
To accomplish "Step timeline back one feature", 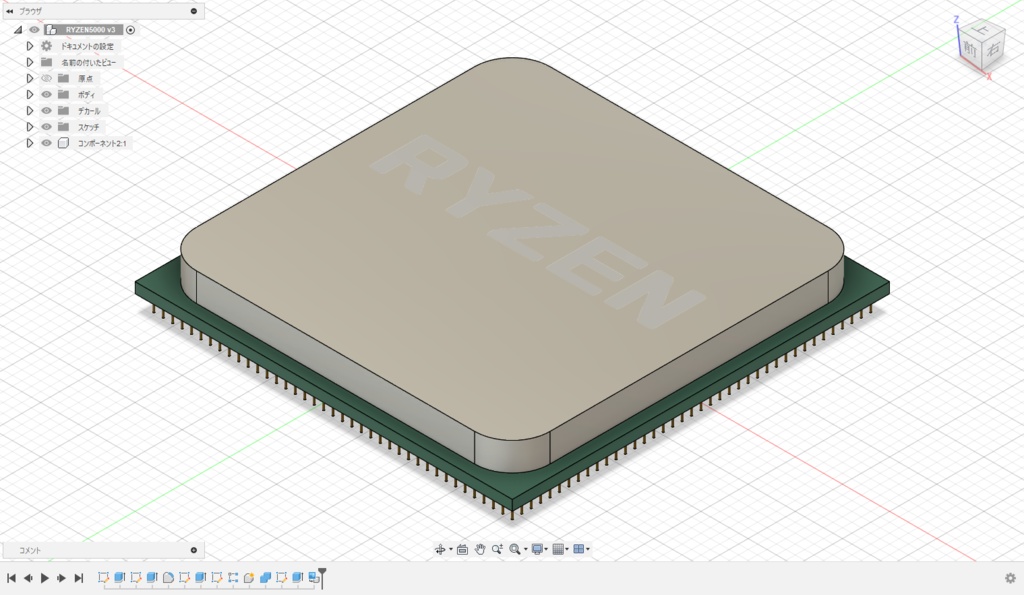I will (28, 578).
